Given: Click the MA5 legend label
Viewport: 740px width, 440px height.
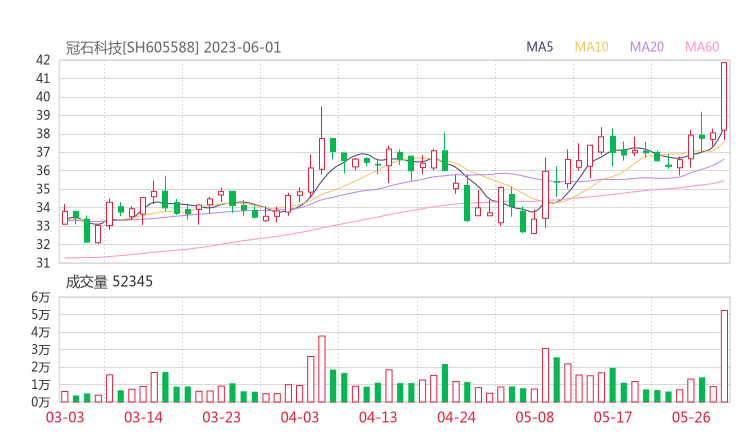Looking at the screenshot, I should tap(539, 47).
